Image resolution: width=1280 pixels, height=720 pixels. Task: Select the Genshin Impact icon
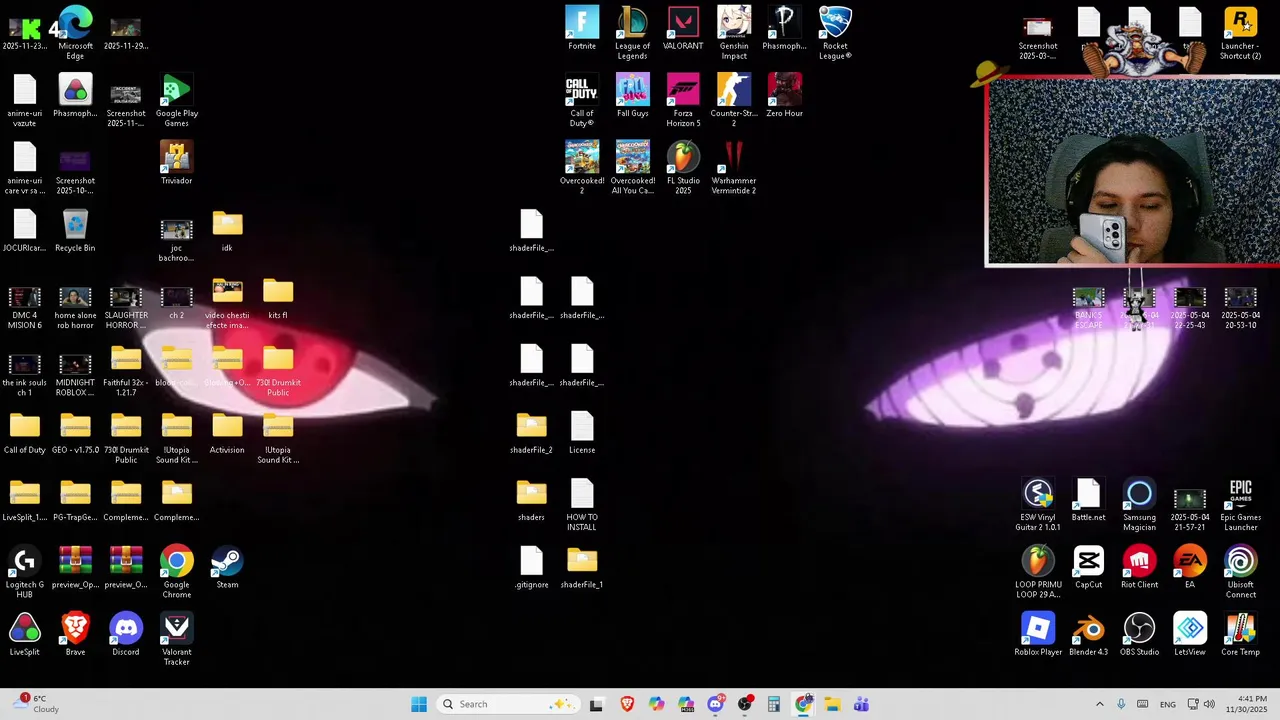[734, 32]
